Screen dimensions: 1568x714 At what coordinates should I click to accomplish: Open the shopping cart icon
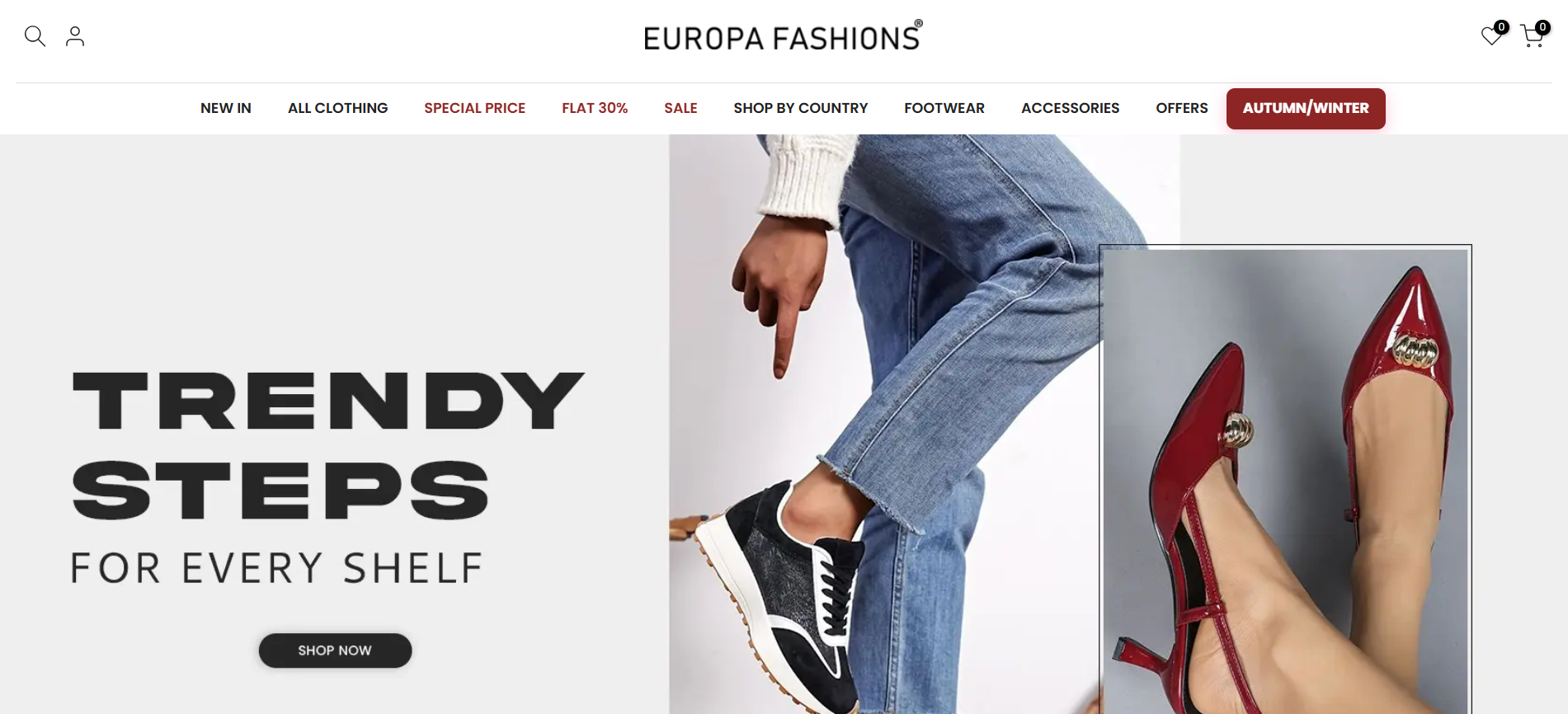point(1532,36)
